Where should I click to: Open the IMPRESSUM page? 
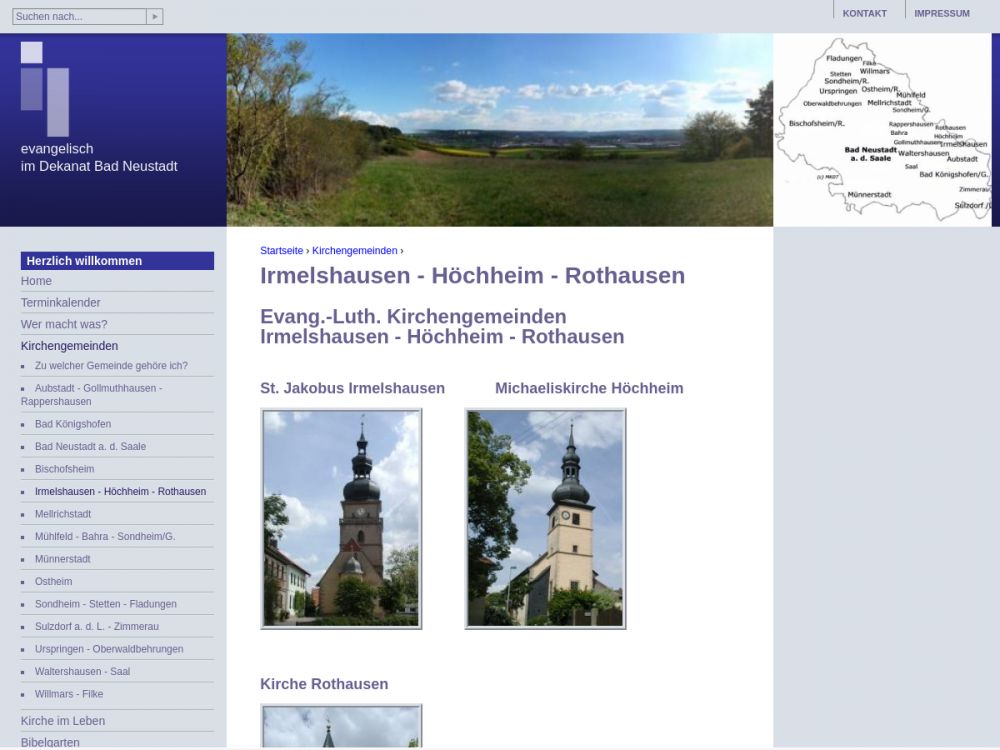[x=941, y=14]
